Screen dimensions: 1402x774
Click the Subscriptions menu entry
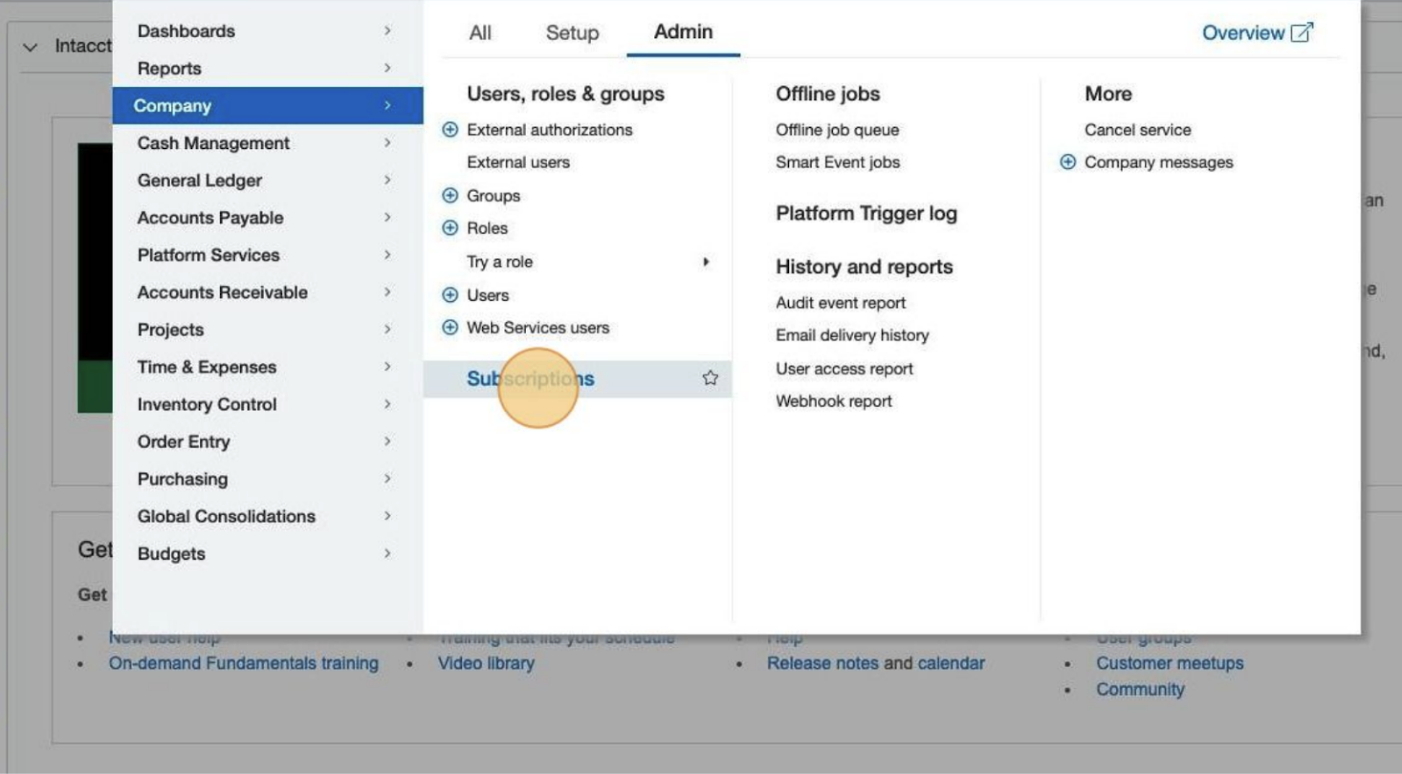[x=530, y=379]
